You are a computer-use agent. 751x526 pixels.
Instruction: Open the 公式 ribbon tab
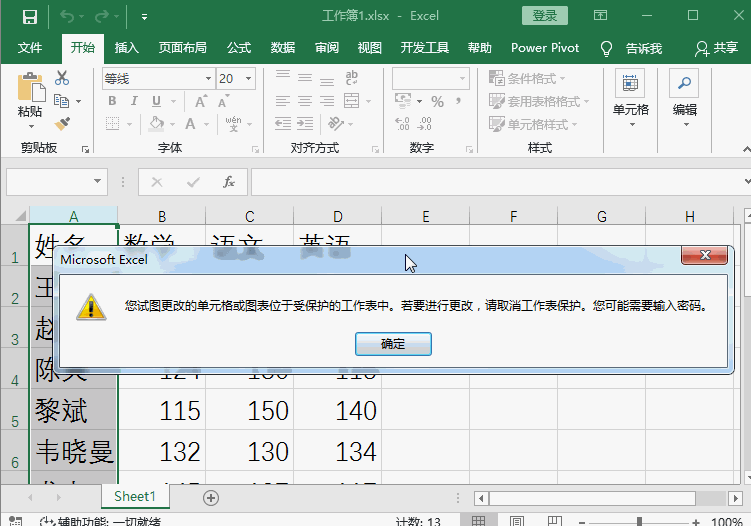point(239,48)
